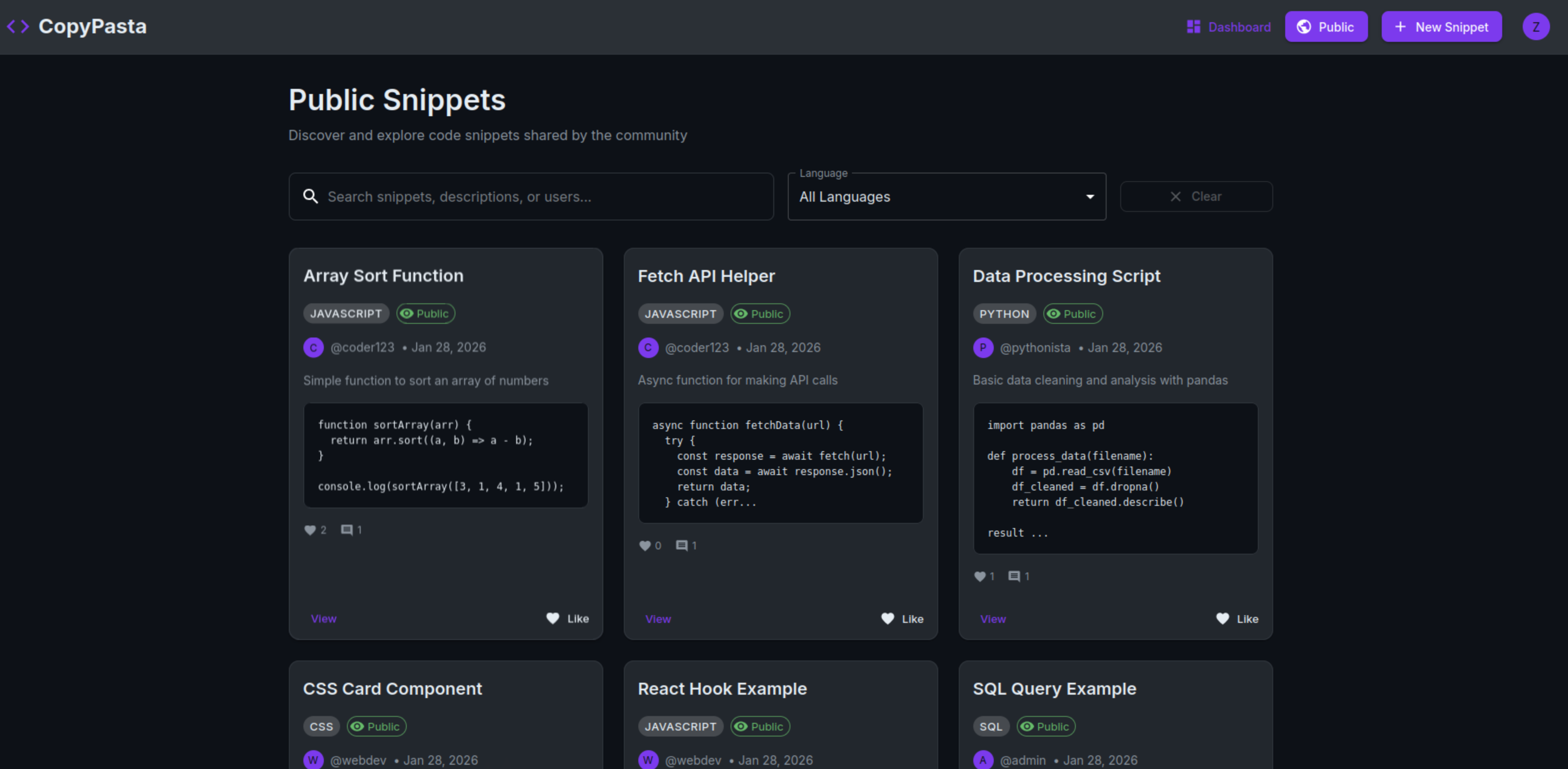Switch to Public snippets nav item

[1326, 27]
